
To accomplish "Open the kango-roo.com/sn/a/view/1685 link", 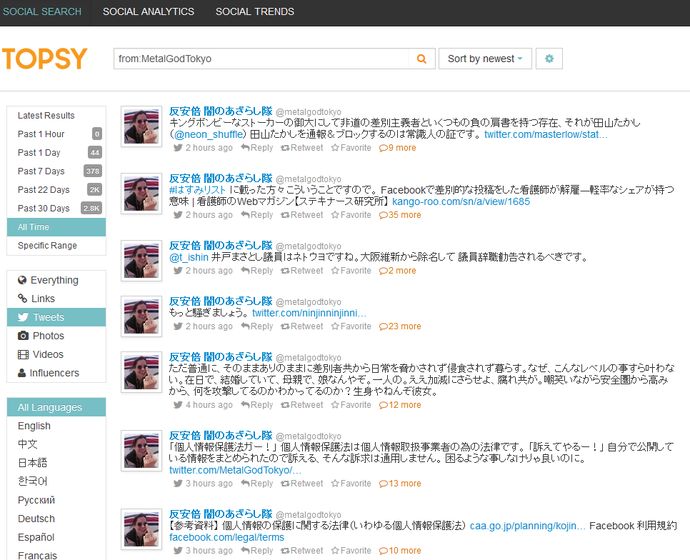I will (x=461, y=201).
